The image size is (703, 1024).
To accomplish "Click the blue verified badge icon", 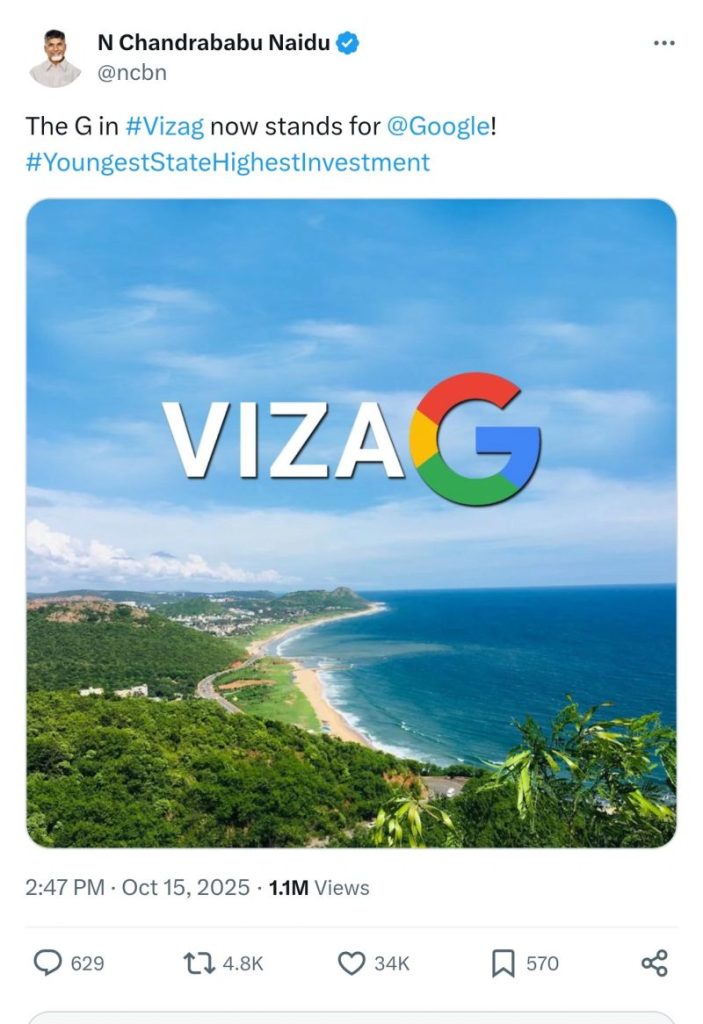I will click(347, 44).
